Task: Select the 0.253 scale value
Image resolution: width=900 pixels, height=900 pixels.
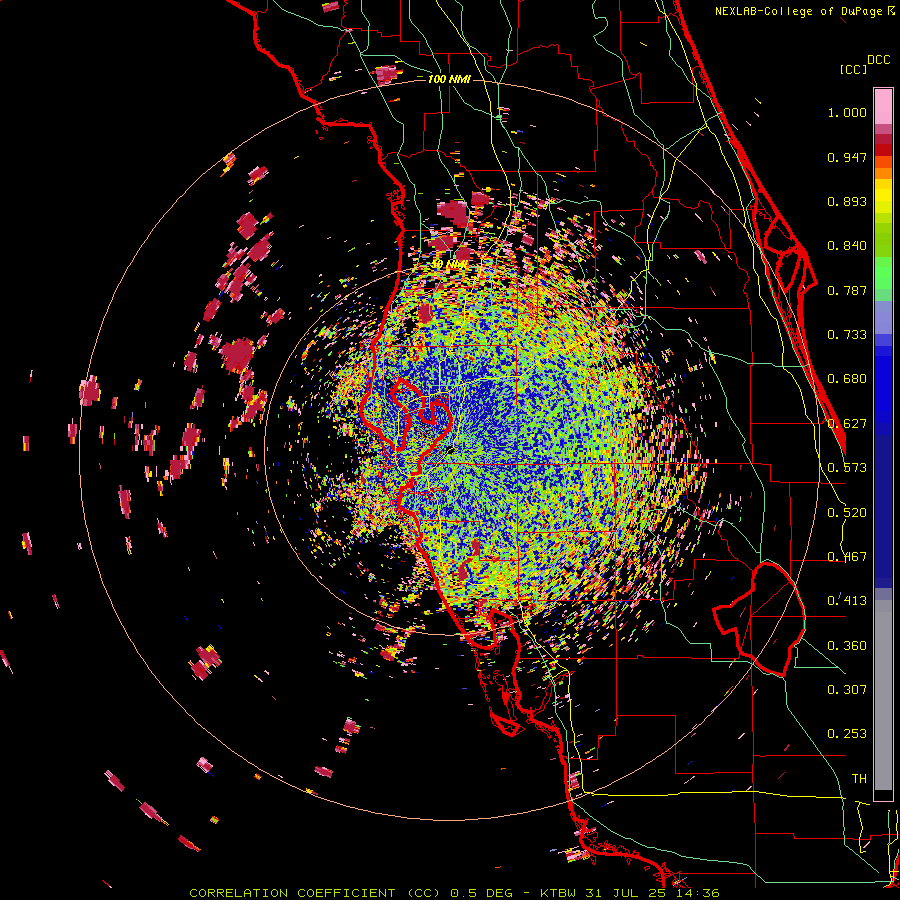Action: pos(847,734)
